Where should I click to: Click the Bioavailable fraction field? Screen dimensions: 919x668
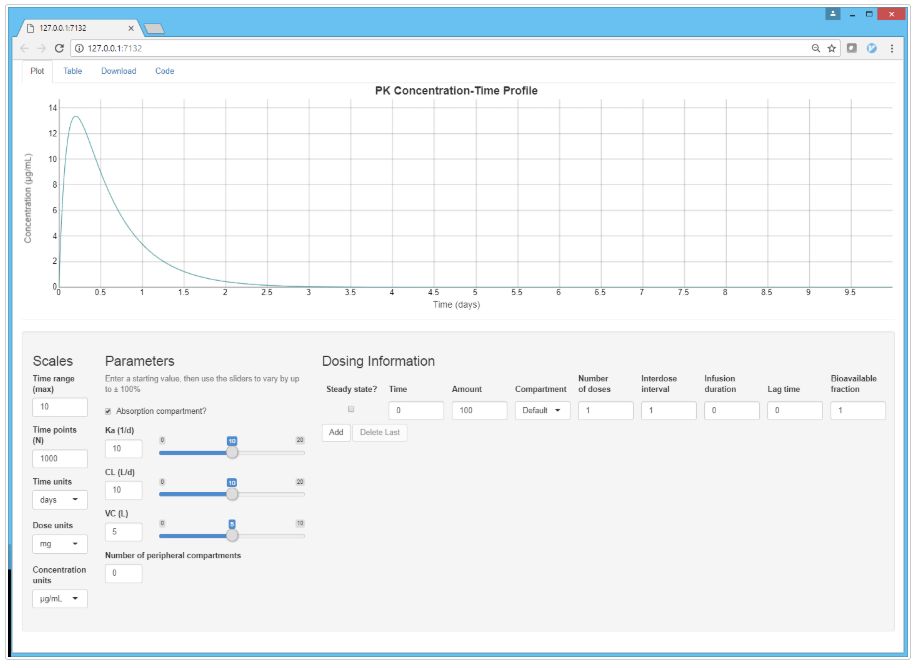click(858, 410)
